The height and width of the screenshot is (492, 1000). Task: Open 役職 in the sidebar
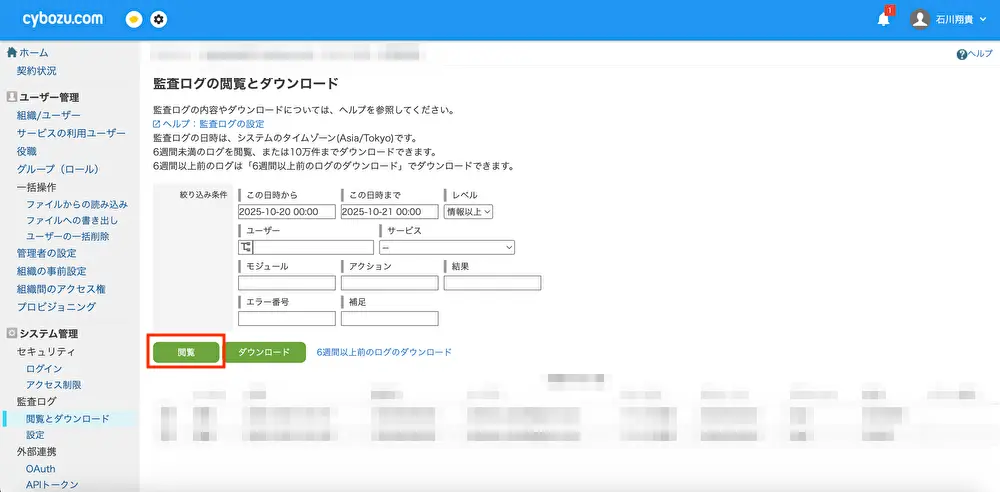[x=27, y=151]
